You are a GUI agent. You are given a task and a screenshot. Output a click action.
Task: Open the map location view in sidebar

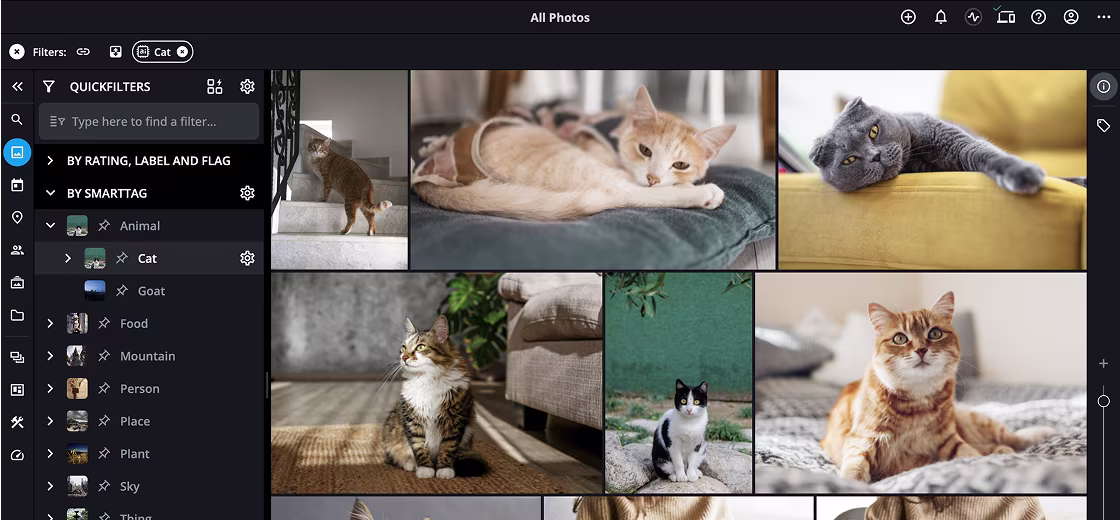coord(17,218)
